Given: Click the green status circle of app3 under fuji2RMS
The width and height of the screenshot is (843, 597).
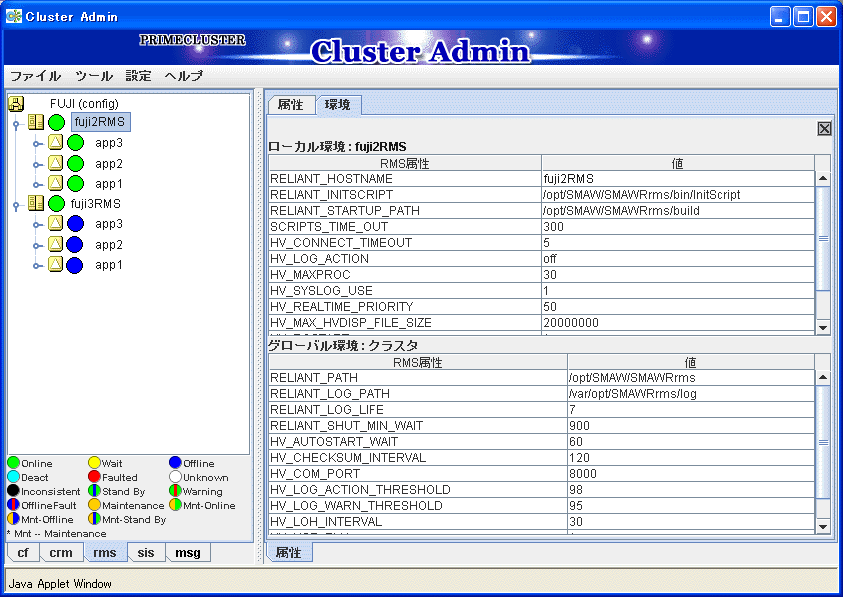Looking at the screenshot, I should (x=75, y=143).
